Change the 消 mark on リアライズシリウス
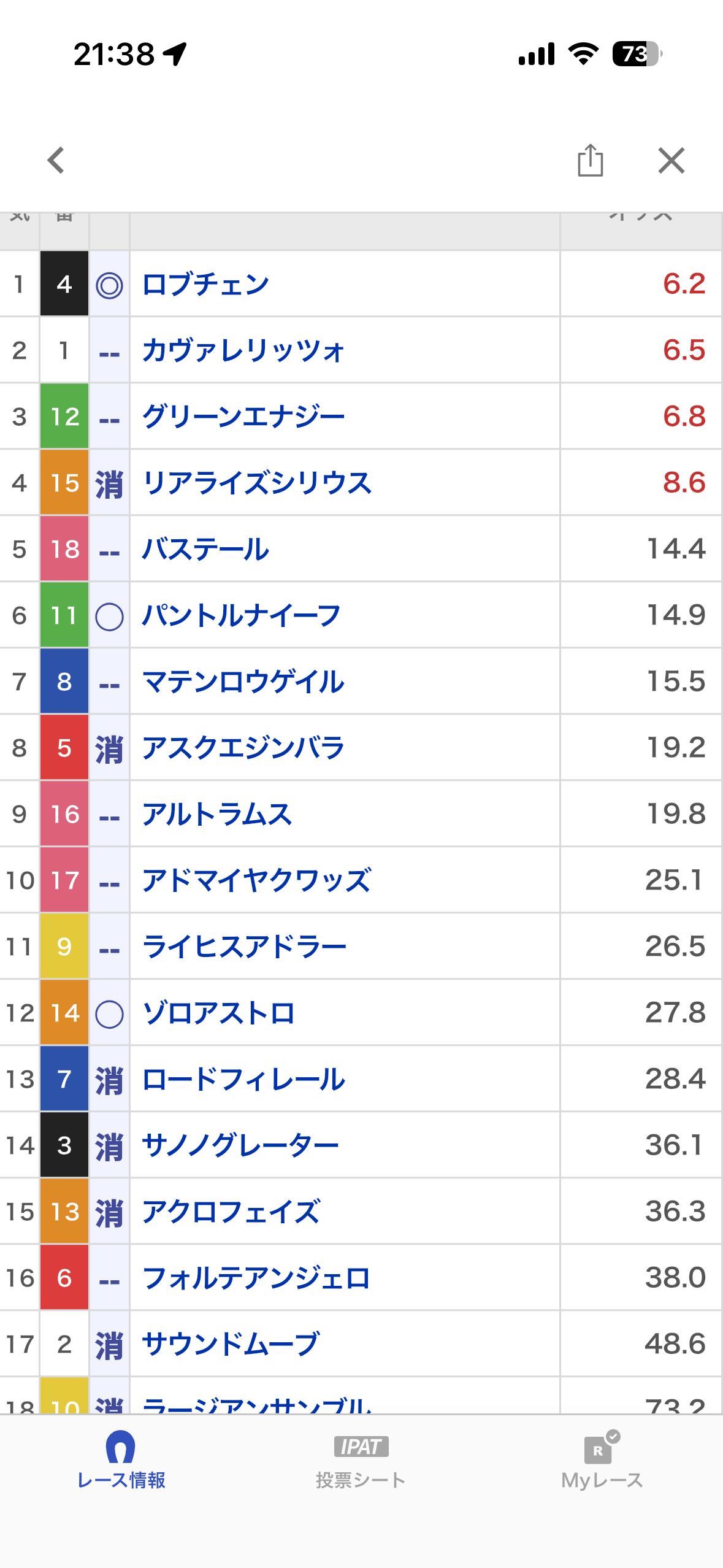The width and height of the screenshot is (723, 1568). pos(109,485)
